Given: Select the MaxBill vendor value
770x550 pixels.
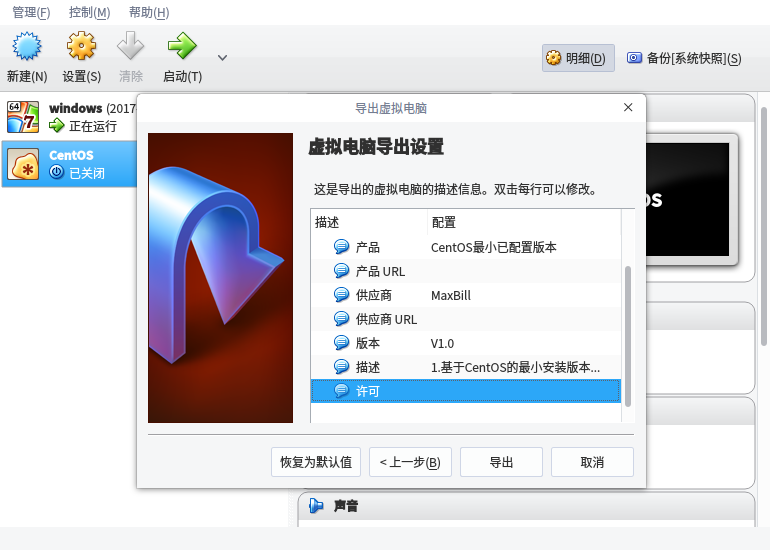Looking at the screenshot, I should pyautogui.click(x=451, y=295).
